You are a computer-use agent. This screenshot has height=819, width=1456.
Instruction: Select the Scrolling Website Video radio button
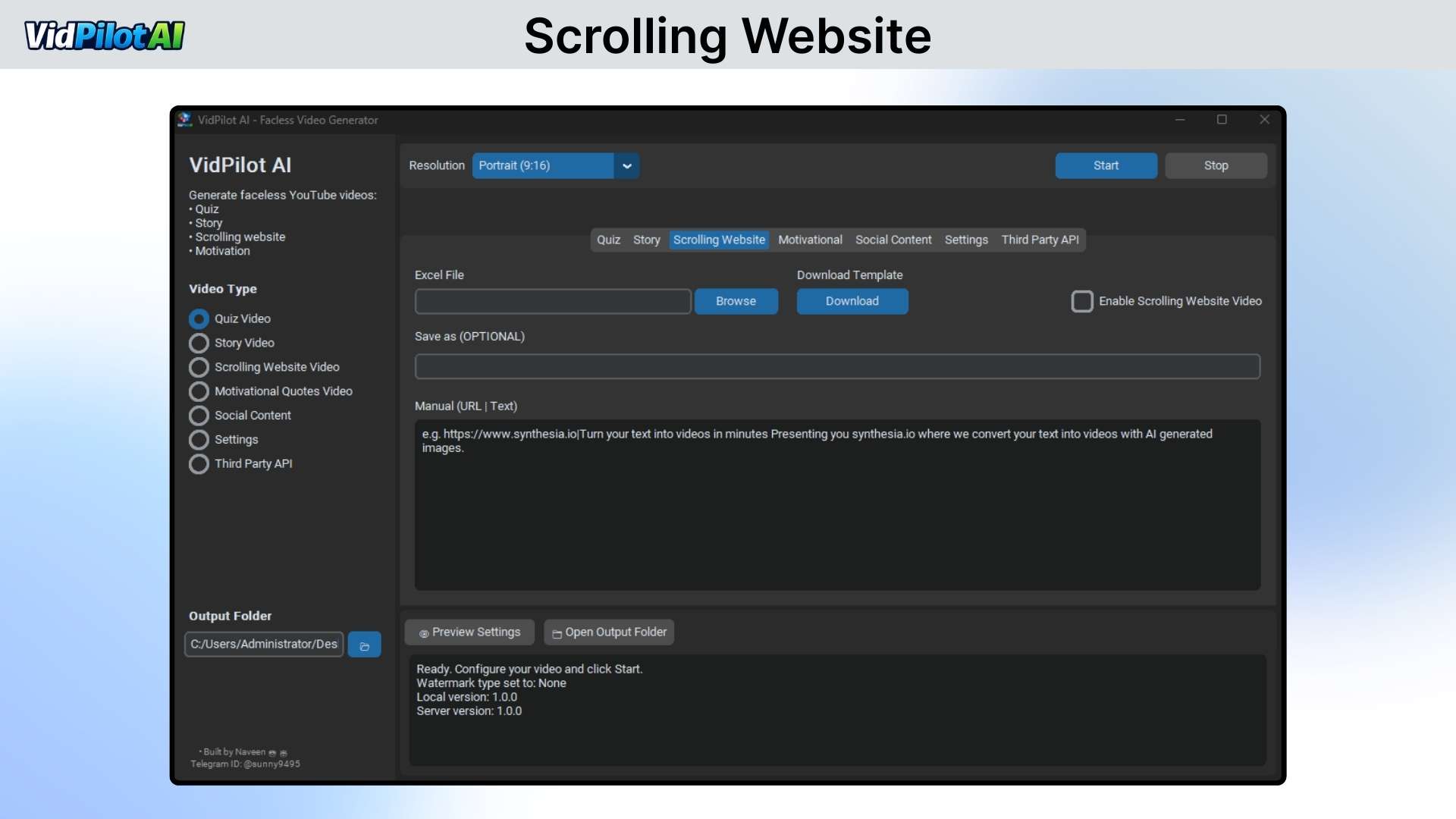tap(199, 367)
